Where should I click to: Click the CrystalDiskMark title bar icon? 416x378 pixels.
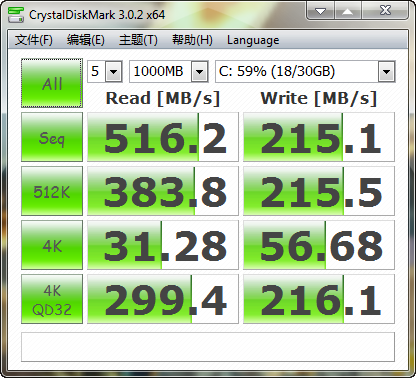pyautogui.click(x=16, y=15)
